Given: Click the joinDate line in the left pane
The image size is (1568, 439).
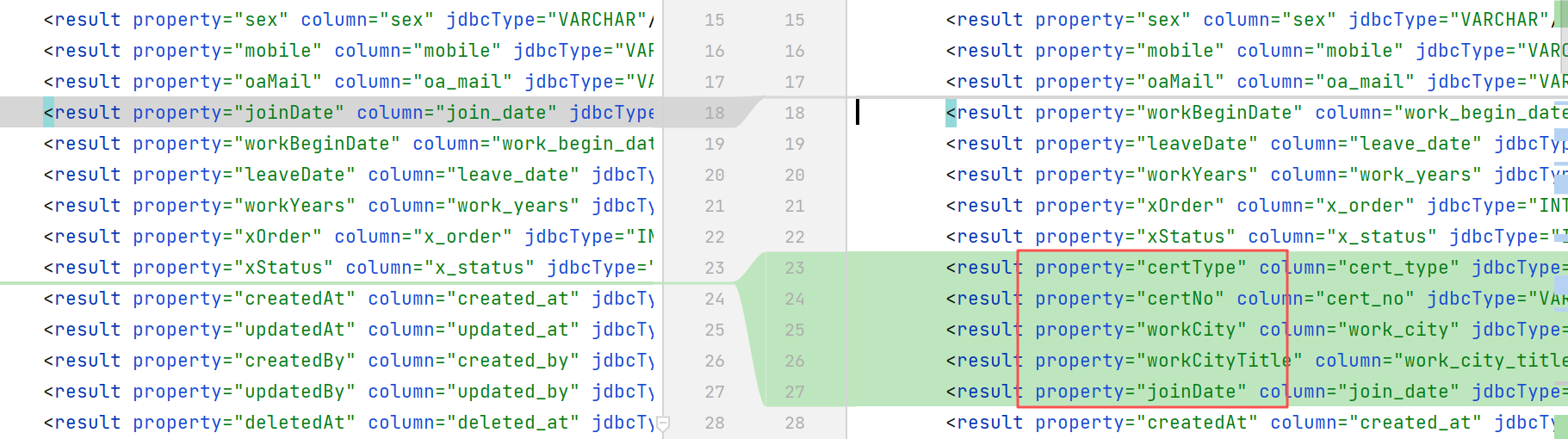Looking at the screenshot, I should (344, 113).
